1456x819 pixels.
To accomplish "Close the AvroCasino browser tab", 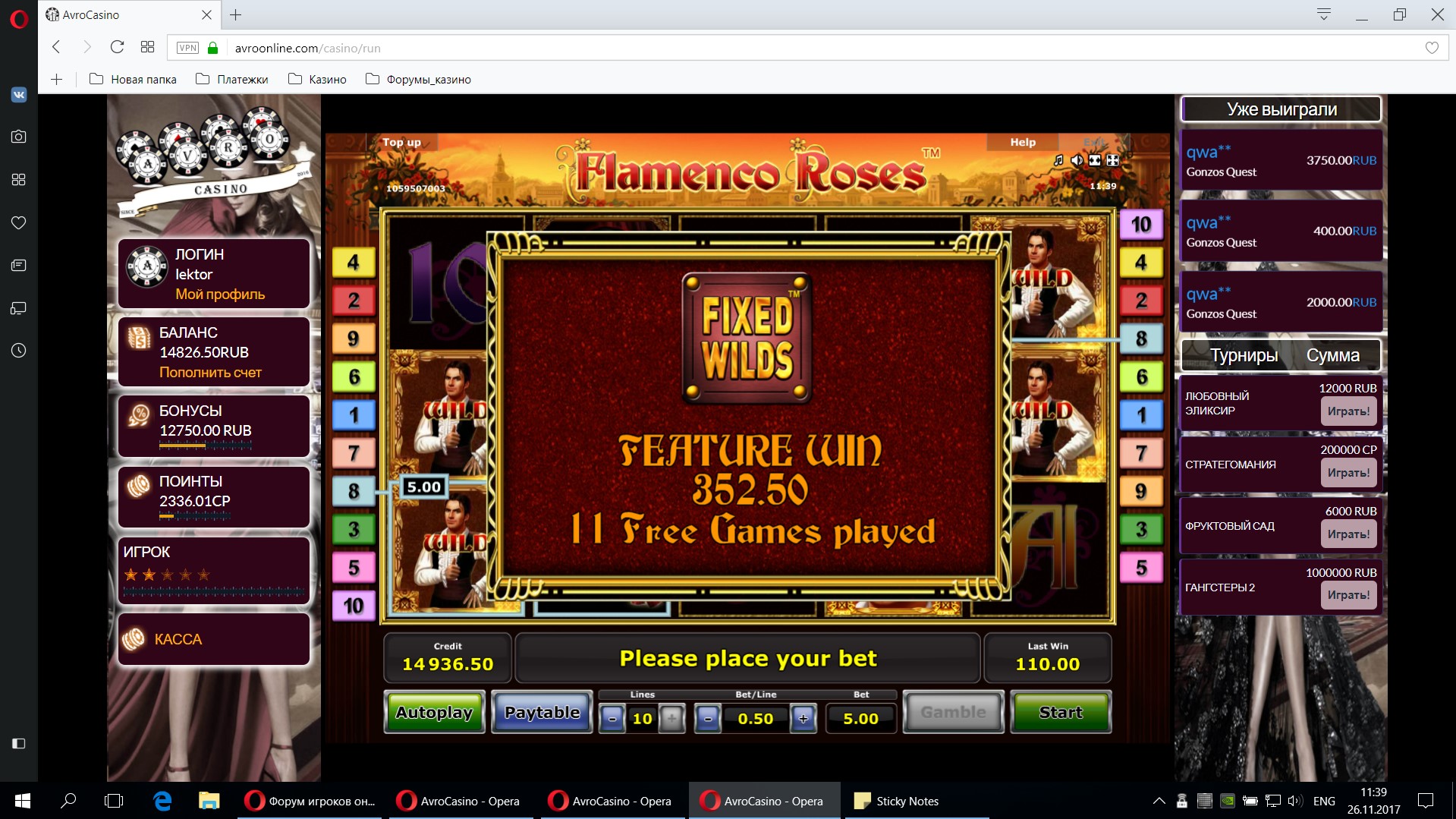I will 206,14.
